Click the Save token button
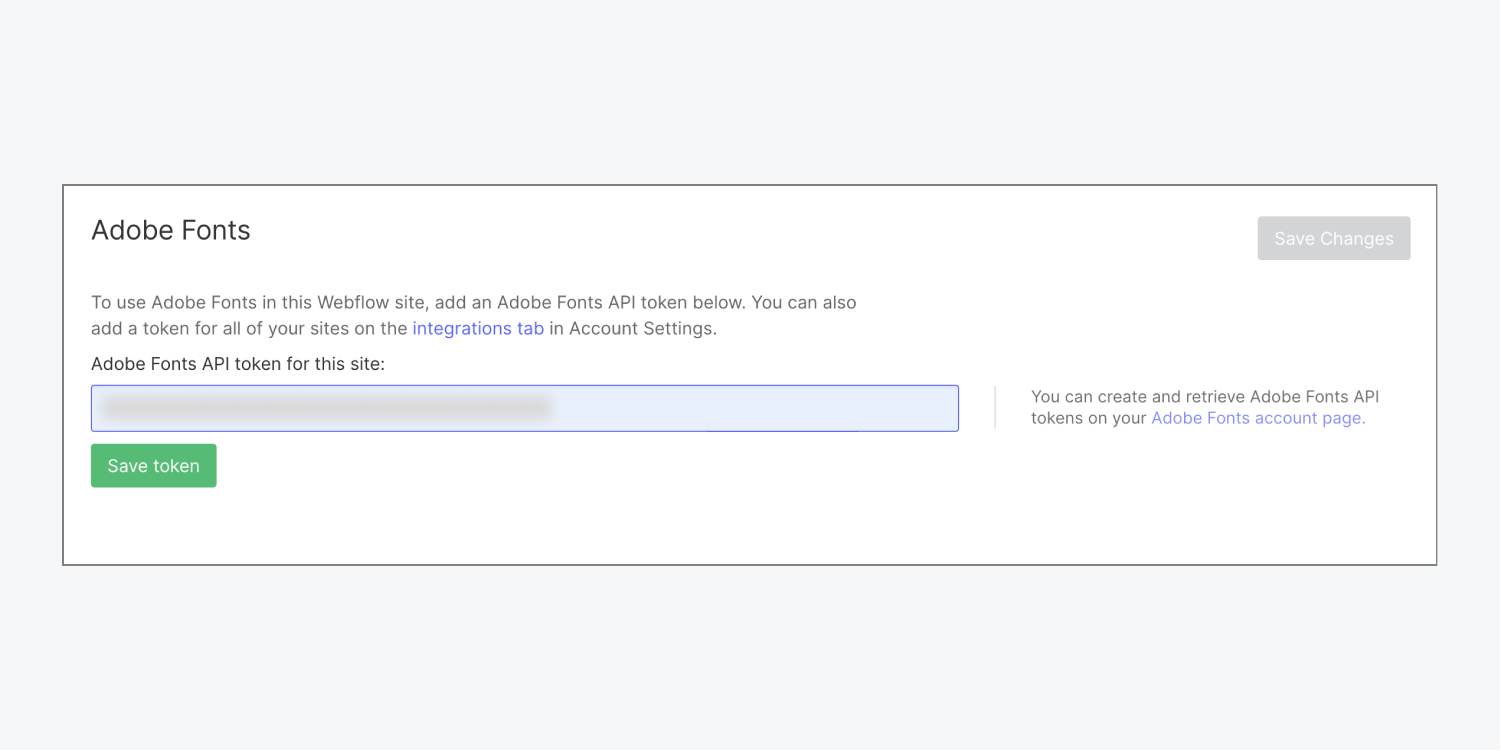Viewport: 1501px width, 751px height. pos(154,466)
